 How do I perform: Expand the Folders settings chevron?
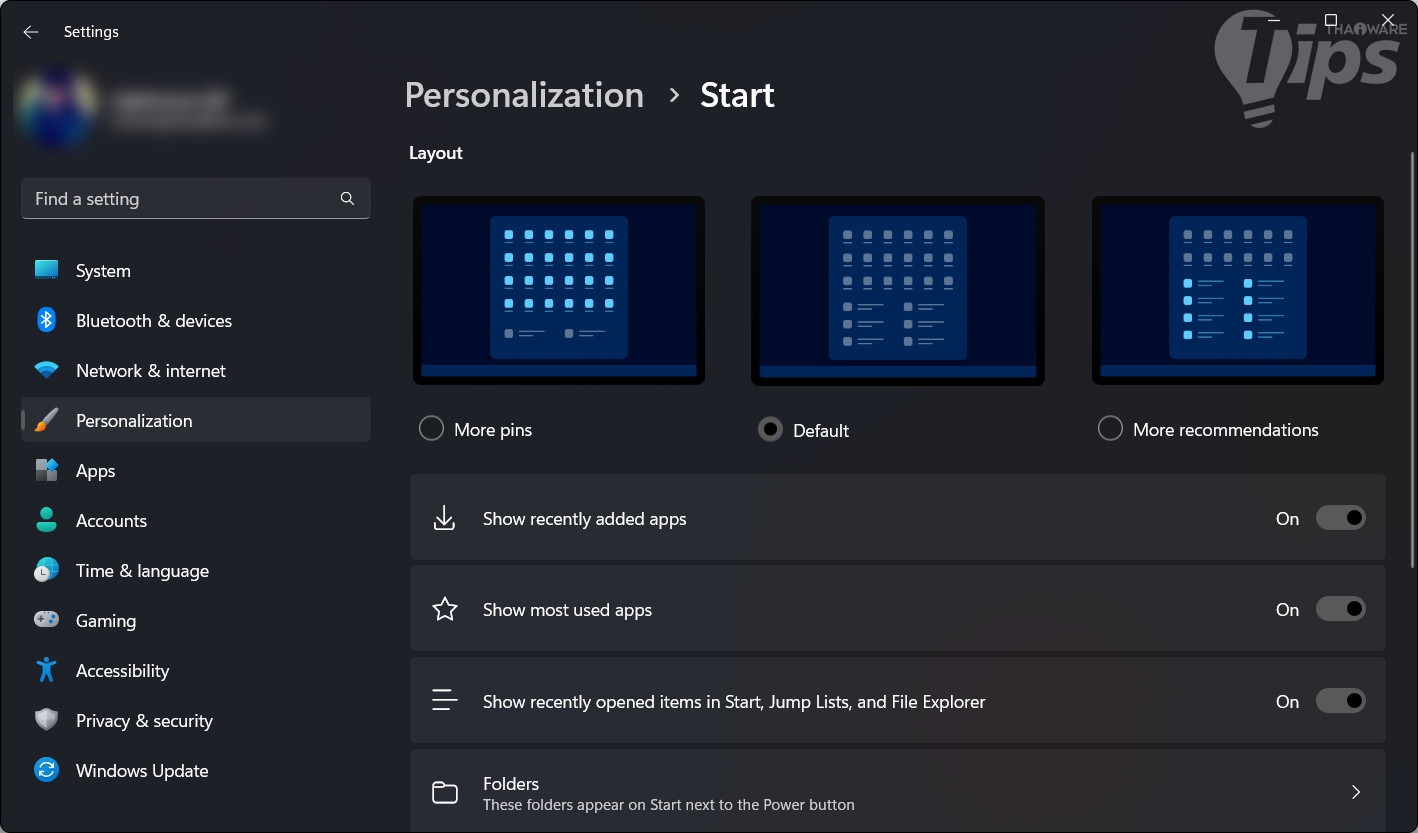click(x=1356, y=792)
